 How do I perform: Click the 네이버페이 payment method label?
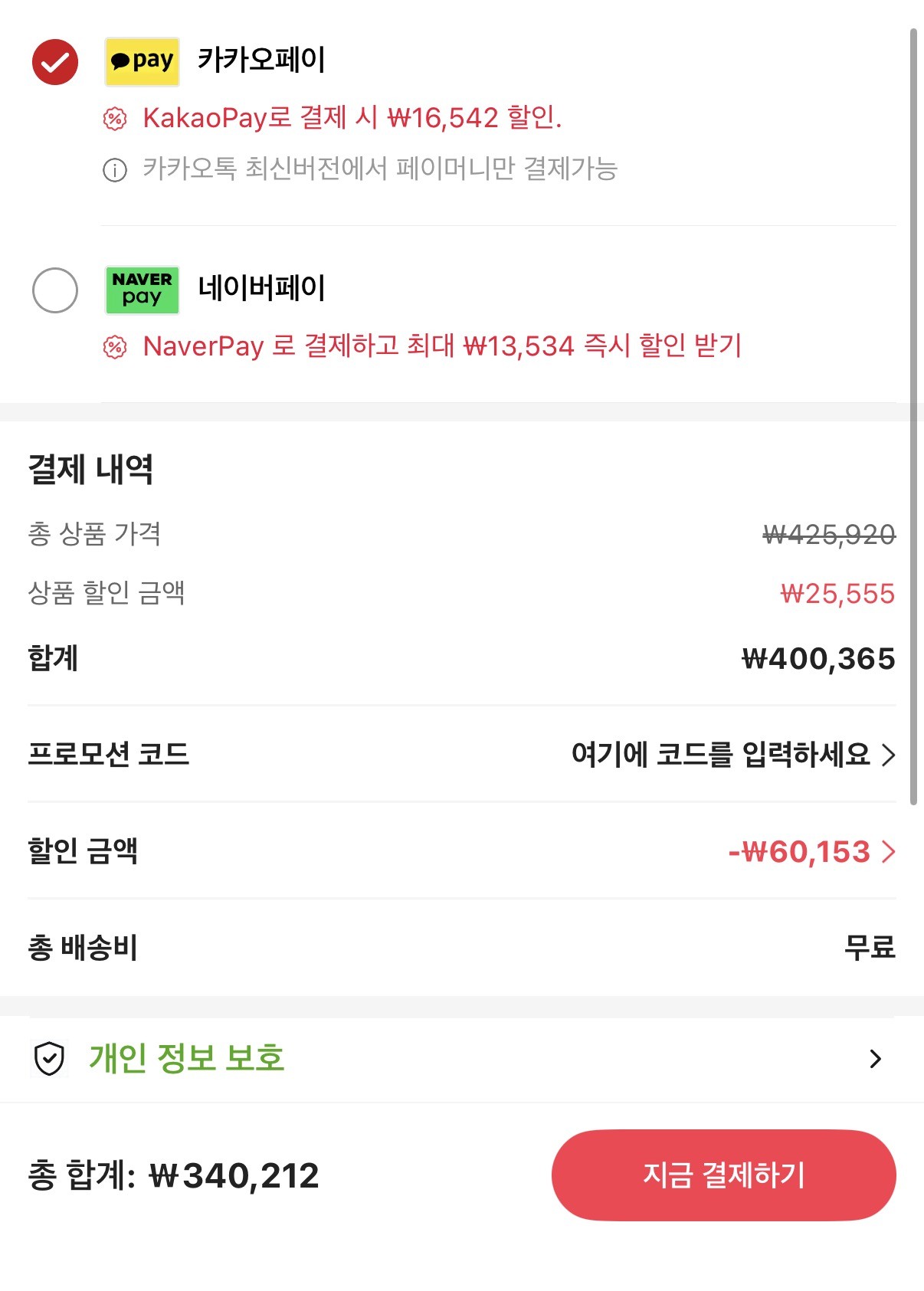261,288
